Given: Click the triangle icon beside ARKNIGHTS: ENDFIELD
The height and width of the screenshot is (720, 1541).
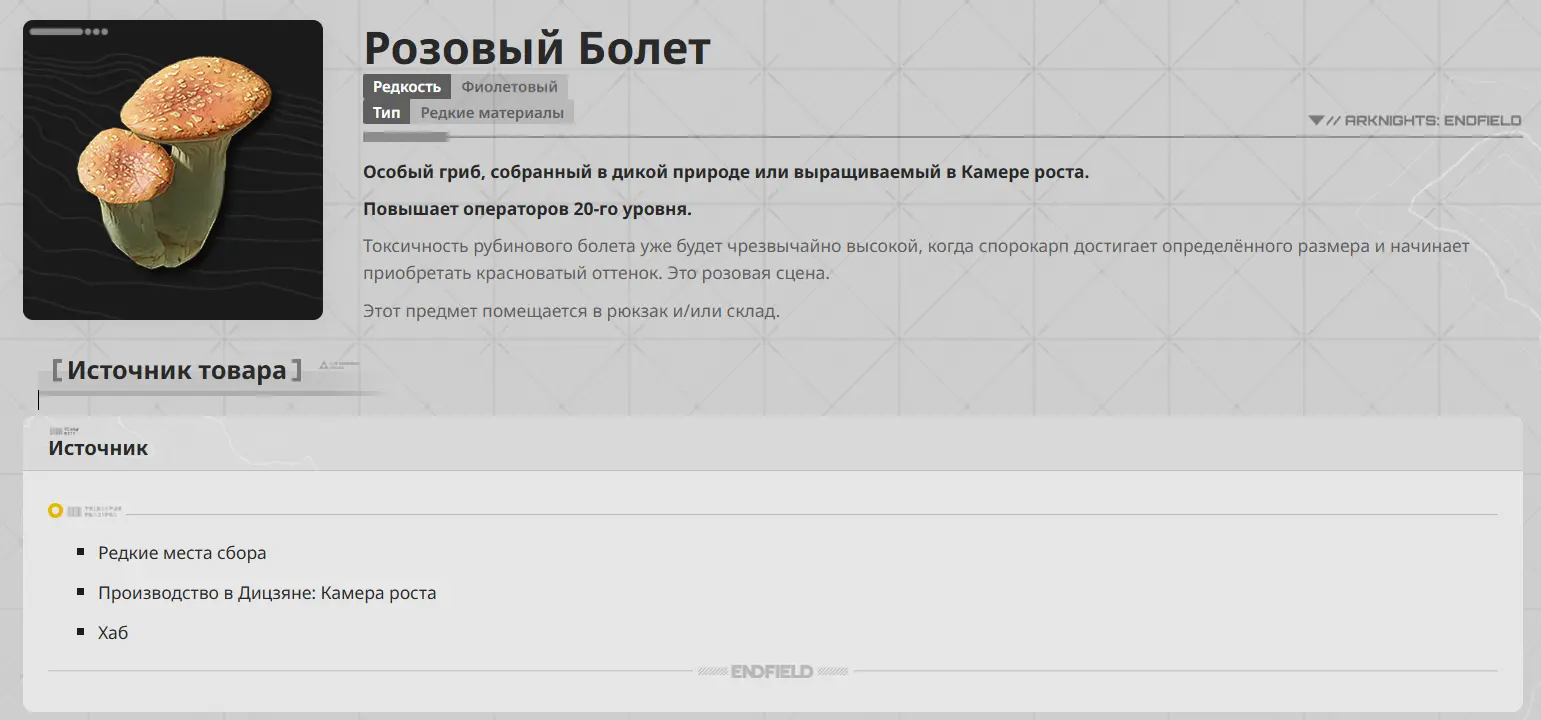Looking at the screenshot, I should pyautogui.click(x=1316, y=120).
